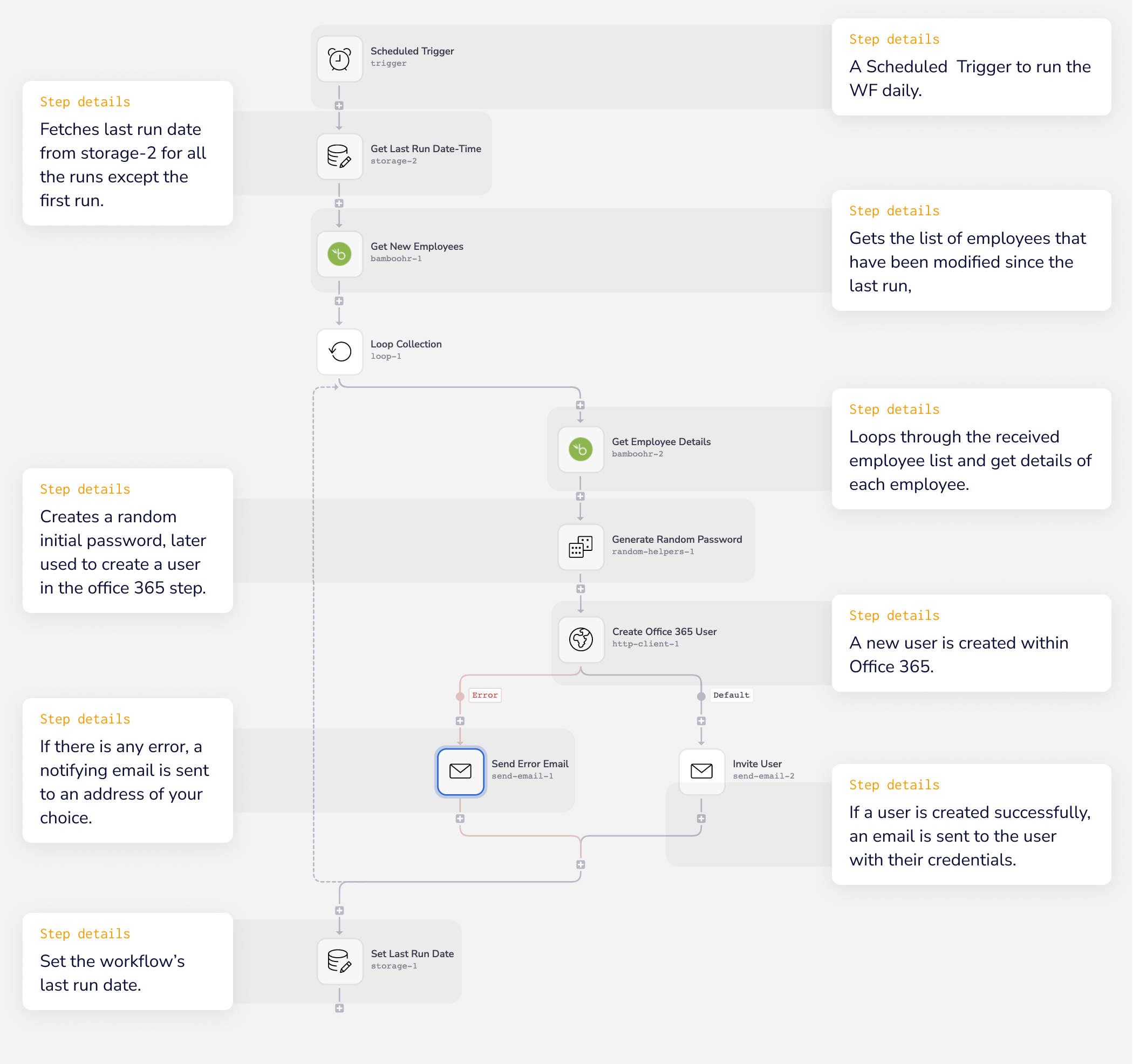Click the Error branch label
This screenshot has height=1064, width=1133.
[x=484, y=695]
